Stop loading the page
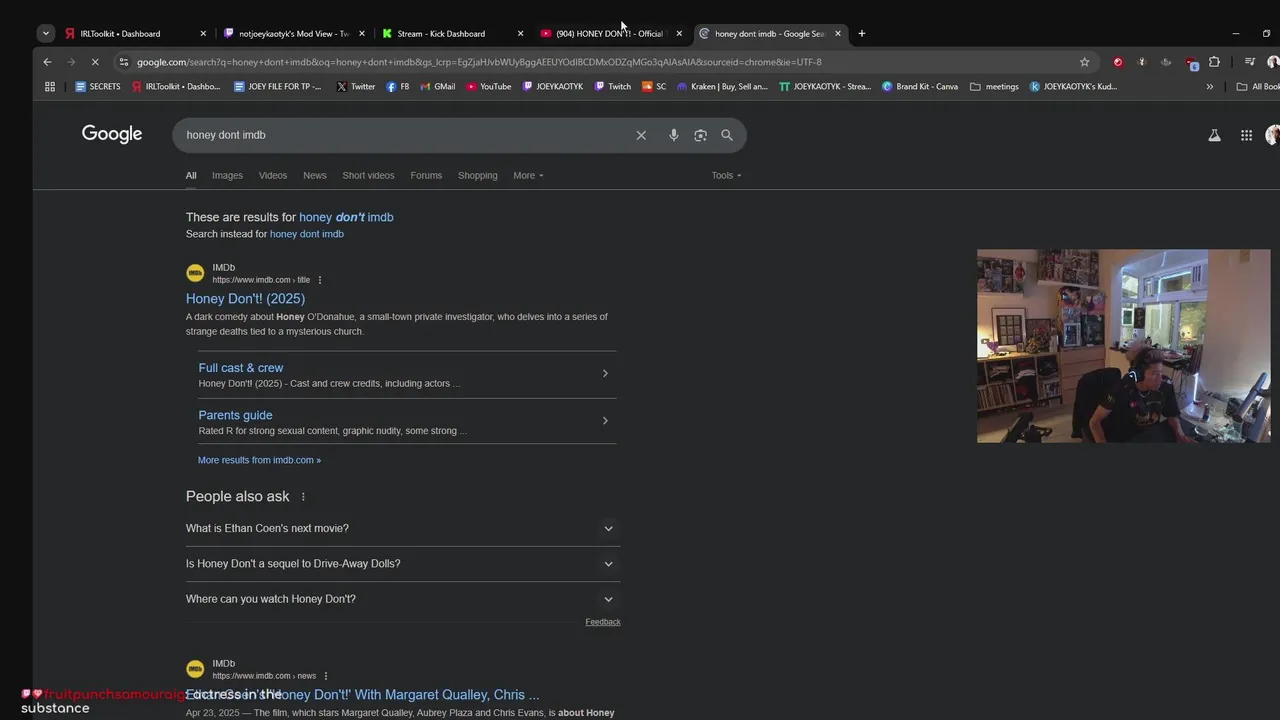This screenshot has height=720, width=1280. click(x=95, y=62)
